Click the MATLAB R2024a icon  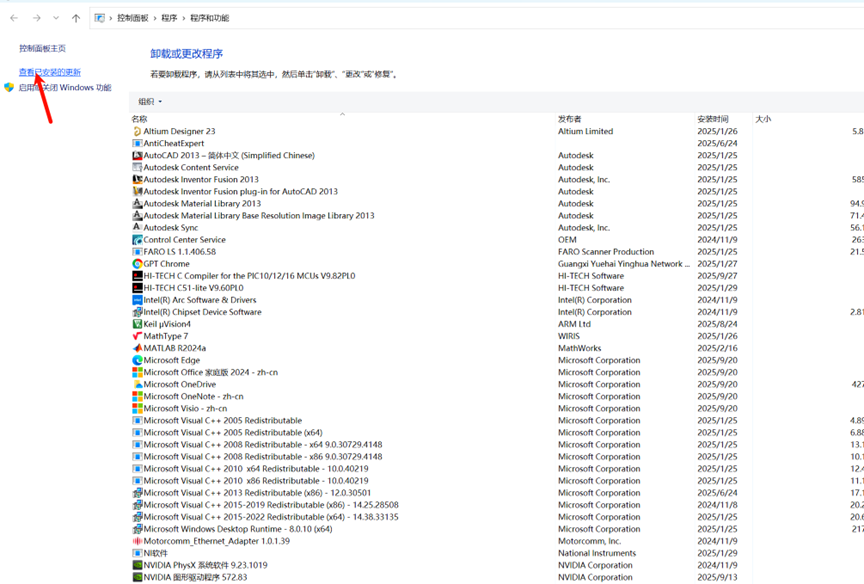pos(137,348)
